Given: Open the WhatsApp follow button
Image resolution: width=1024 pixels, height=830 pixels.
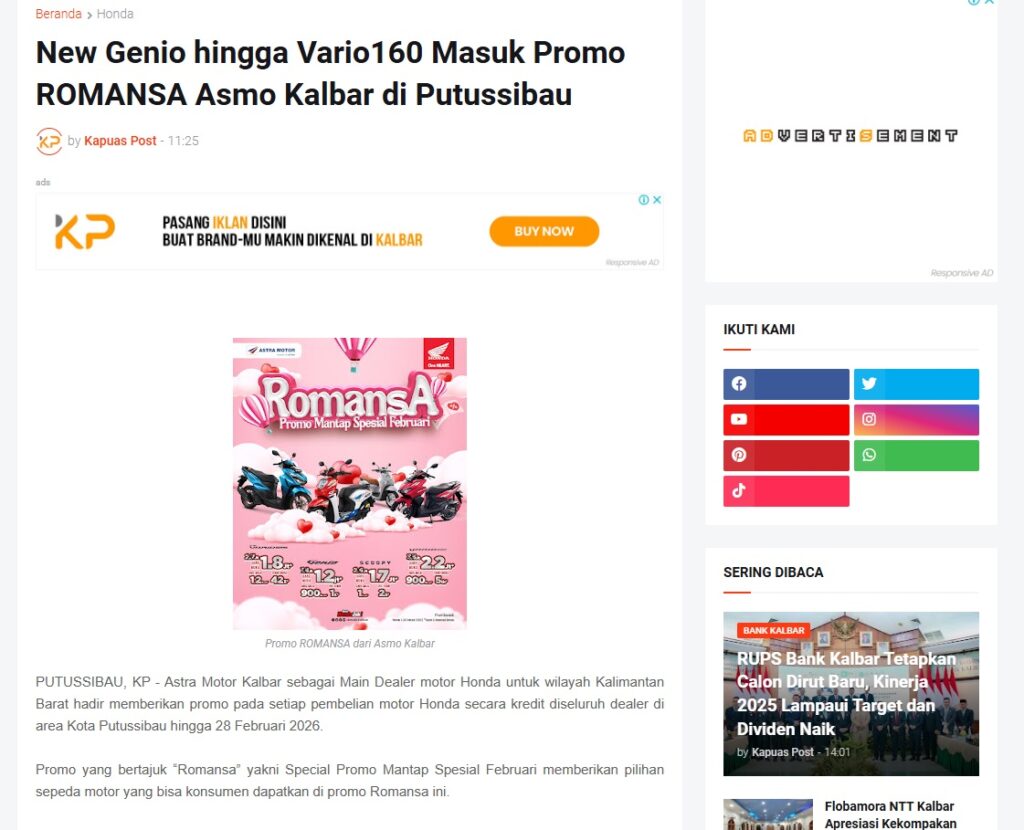Looking at the screenshot, I should pos(916,455).
